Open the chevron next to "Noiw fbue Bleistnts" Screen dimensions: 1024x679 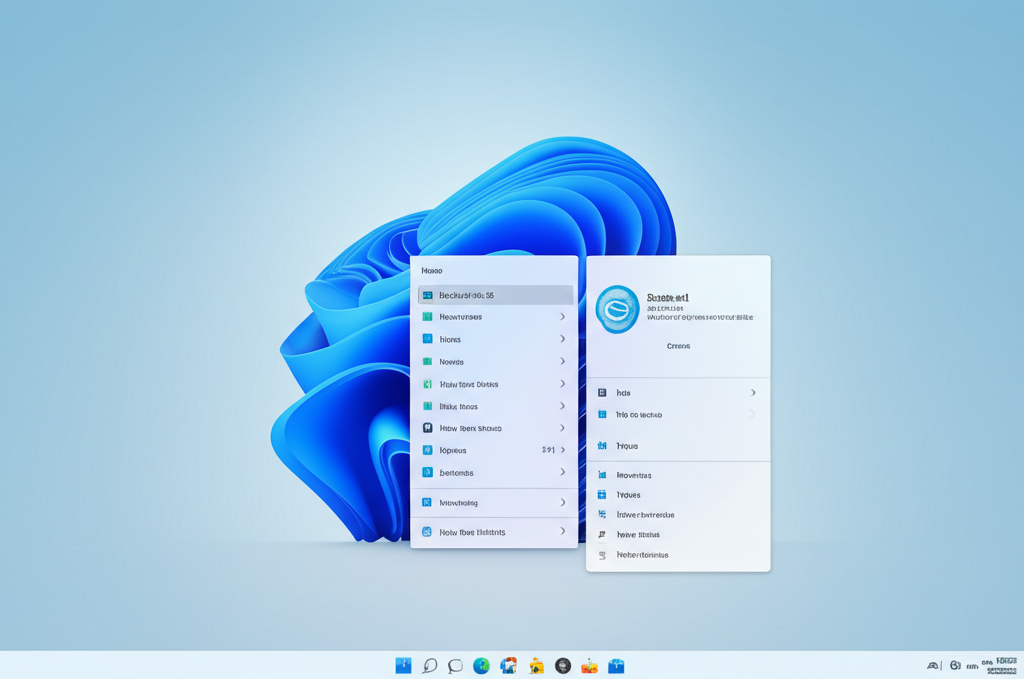563,532
